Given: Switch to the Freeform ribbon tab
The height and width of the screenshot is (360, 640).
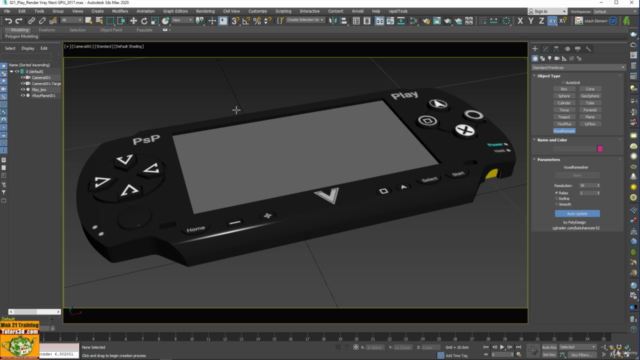Looking at the screenshot, I should [47, 30].
